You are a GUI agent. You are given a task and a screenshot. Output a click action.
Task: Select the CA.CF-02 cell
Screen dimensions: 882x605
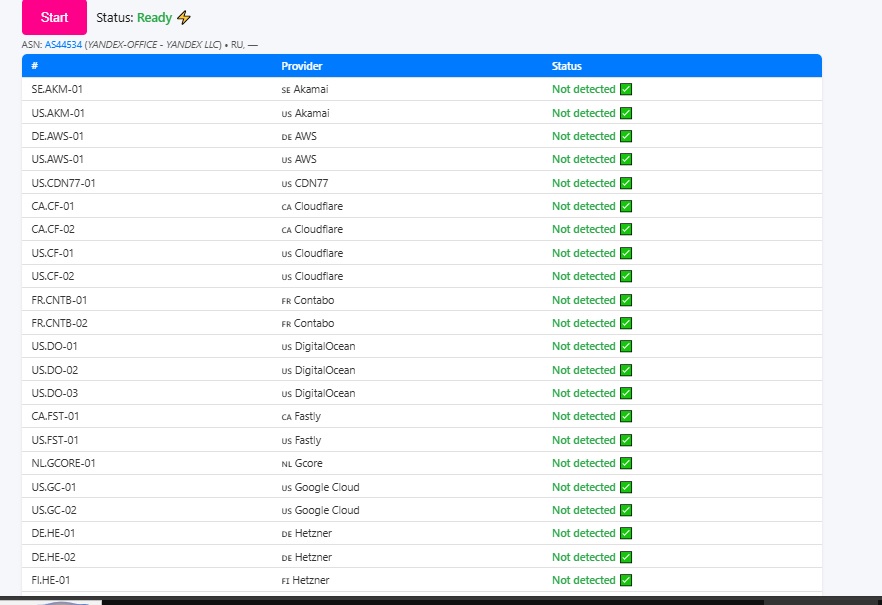(53, 229)
